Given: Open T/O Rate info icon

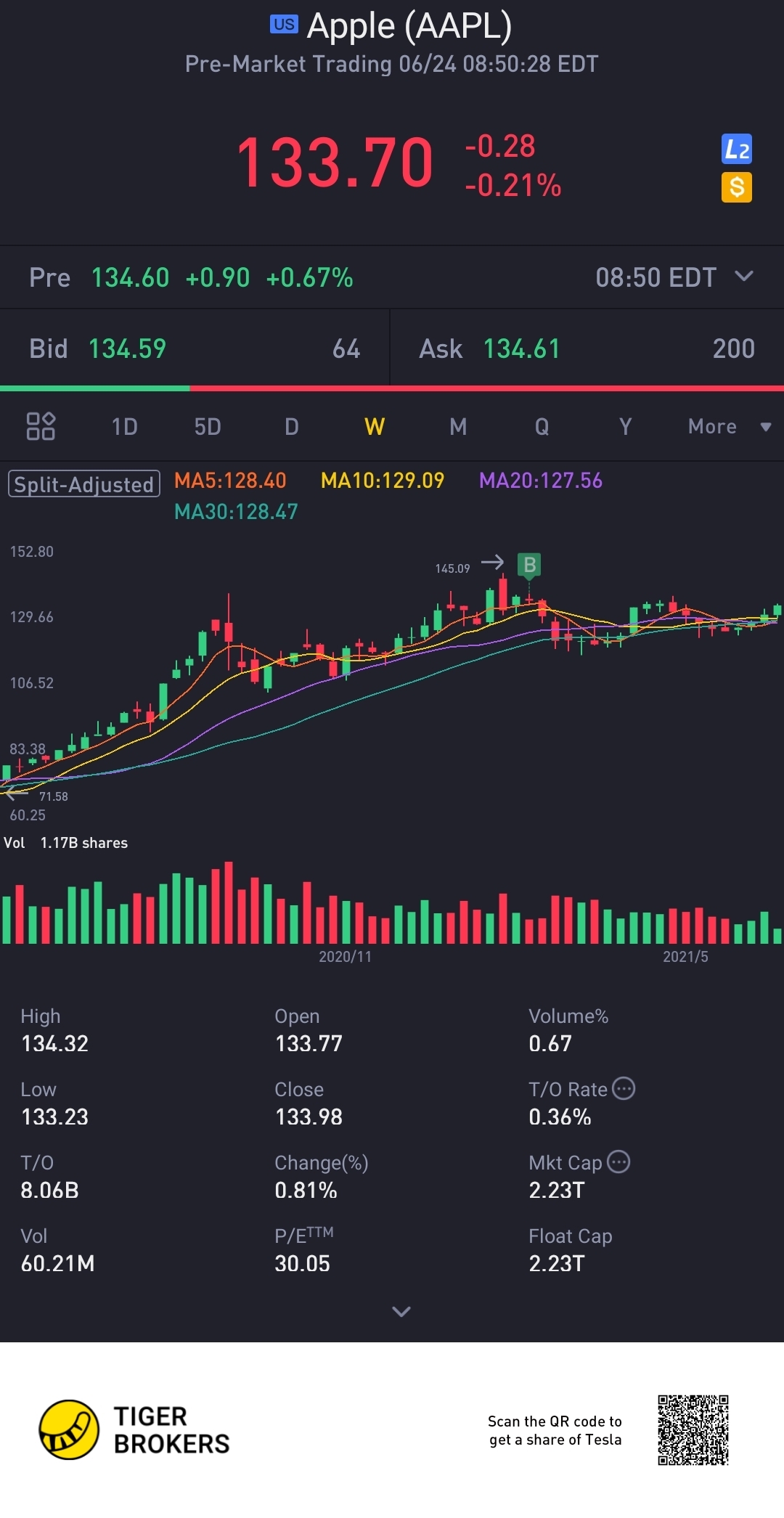Looking at the screenshot, I should [624, 1088].
